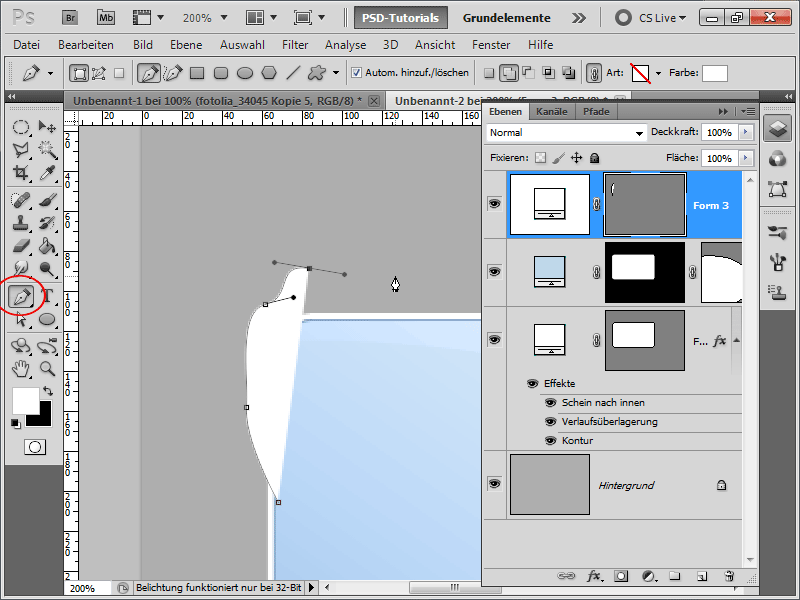800x600 pixels.
Task: Select the Elliptical Marquee tool
Action: click(20, 127)
